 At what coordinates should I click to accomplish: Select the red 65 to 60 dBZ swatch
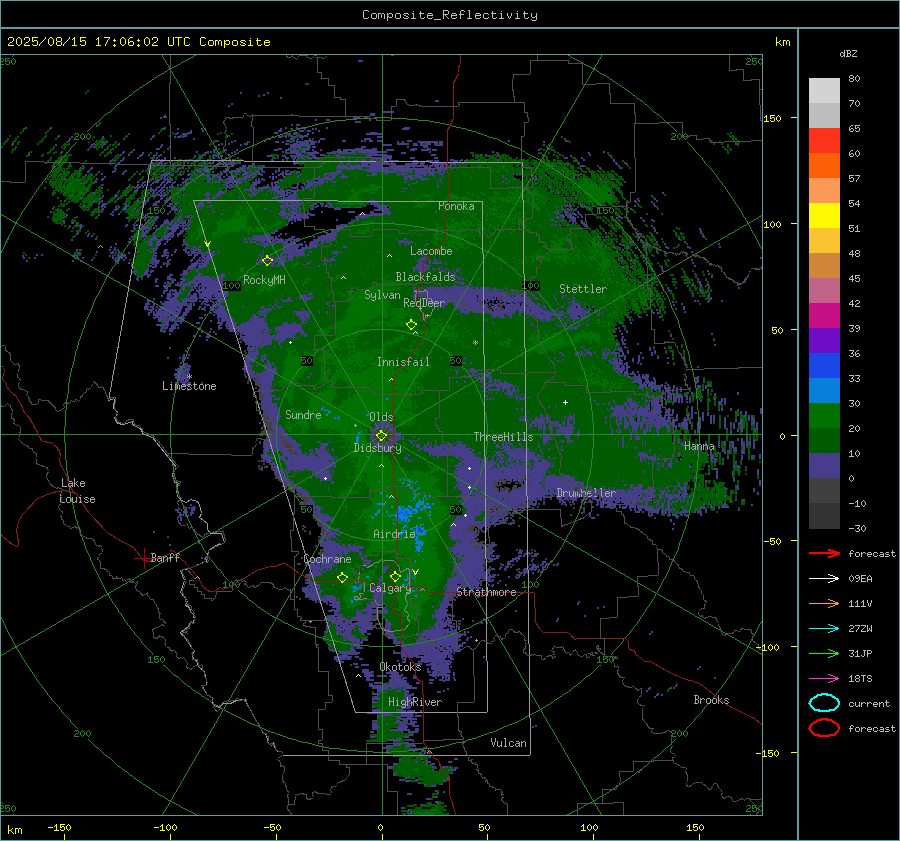(824, 141)
